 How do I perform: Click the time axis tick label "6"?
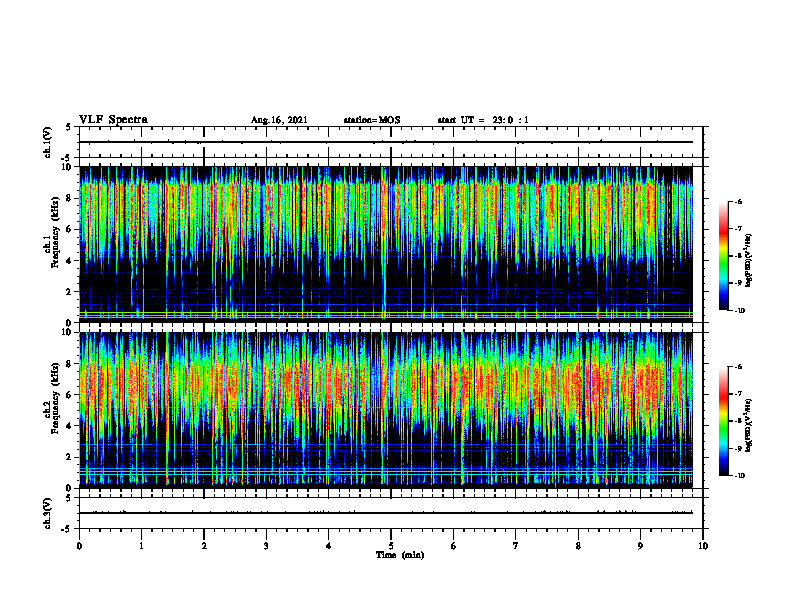(x=454, y=546)
